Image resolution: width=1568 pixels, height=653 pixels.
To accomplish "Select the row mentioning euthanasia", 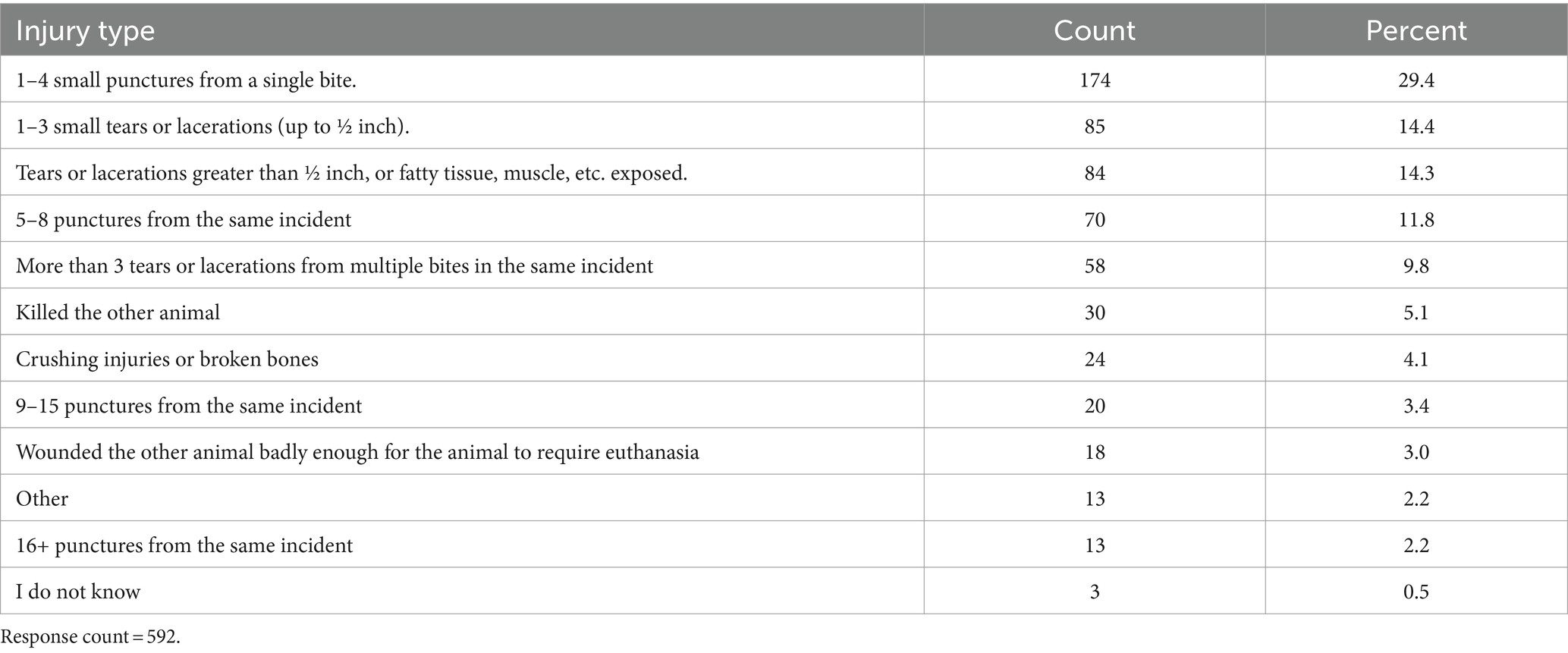I will [x=357, y=452].
